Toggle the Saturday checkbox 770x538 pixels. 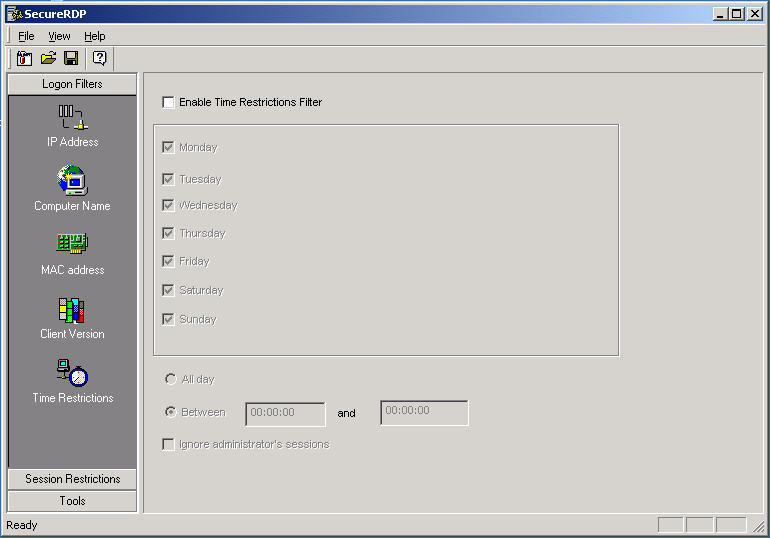168,290
